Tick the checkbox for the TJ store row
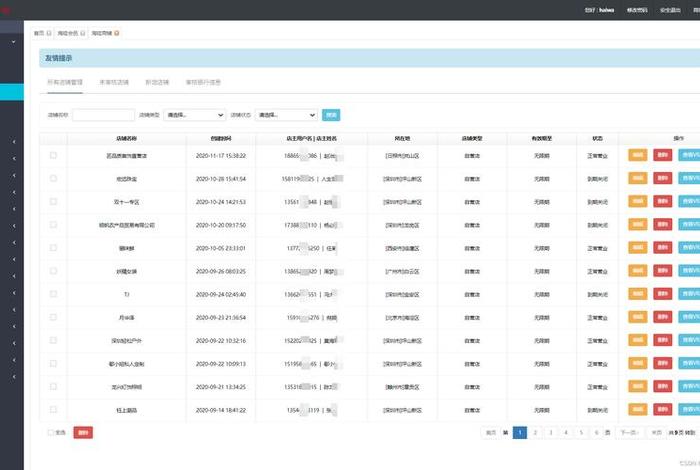Screen dimensions: 700x470 [x=53, y=295]
